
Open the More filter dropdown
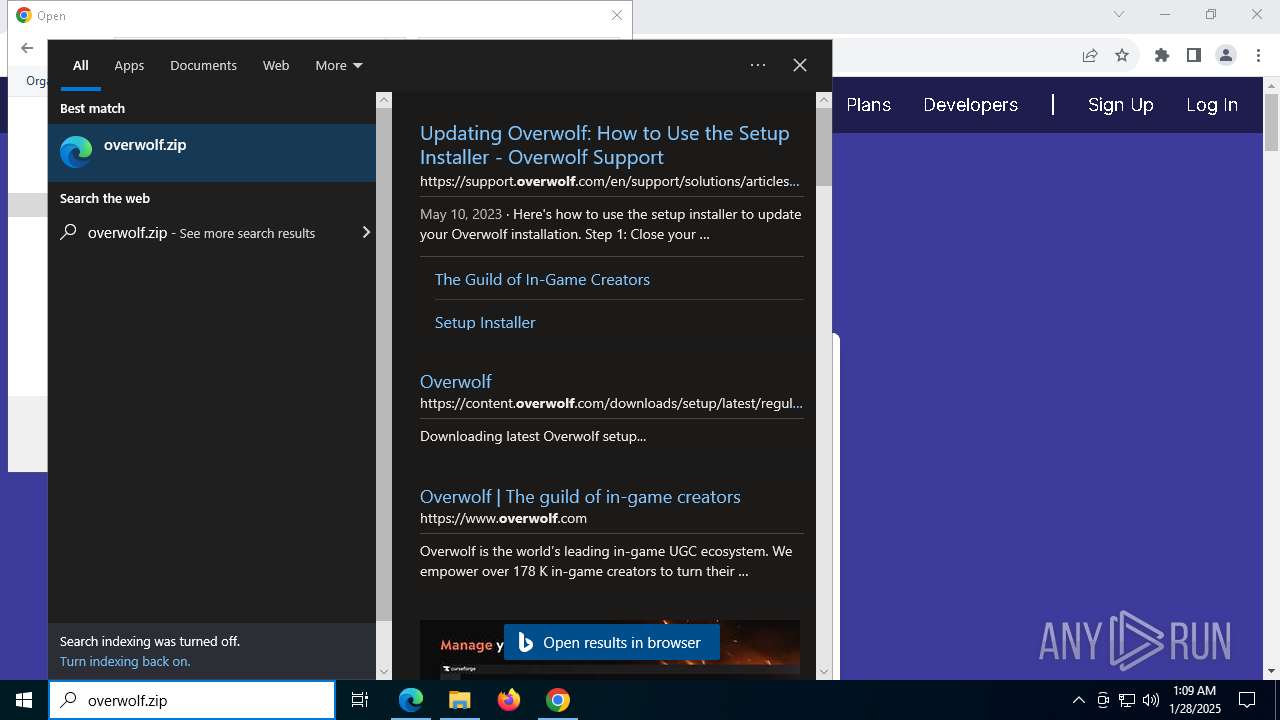coord(339,65)
